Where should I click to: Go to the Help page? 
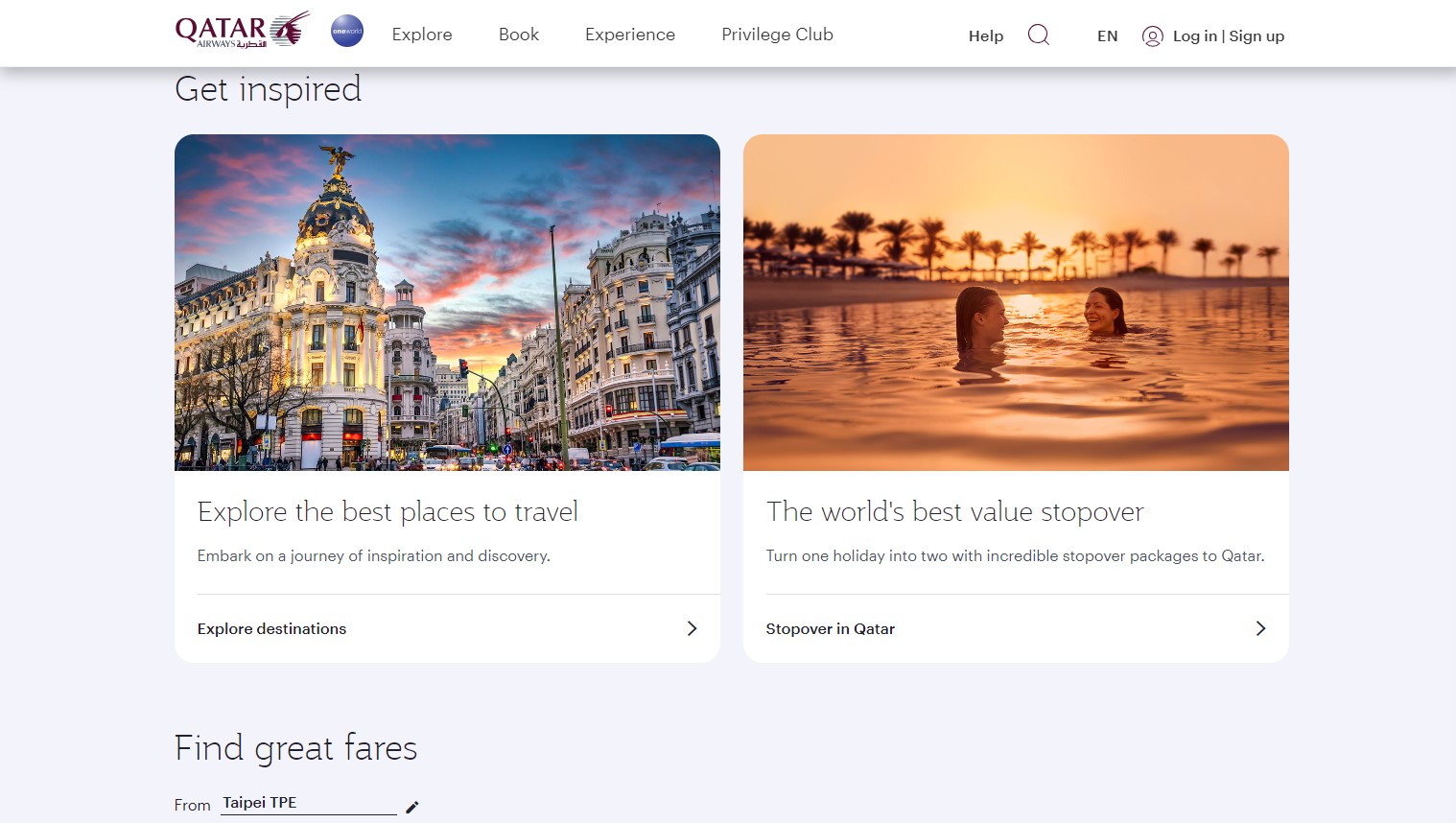click(x=985, y=36)
